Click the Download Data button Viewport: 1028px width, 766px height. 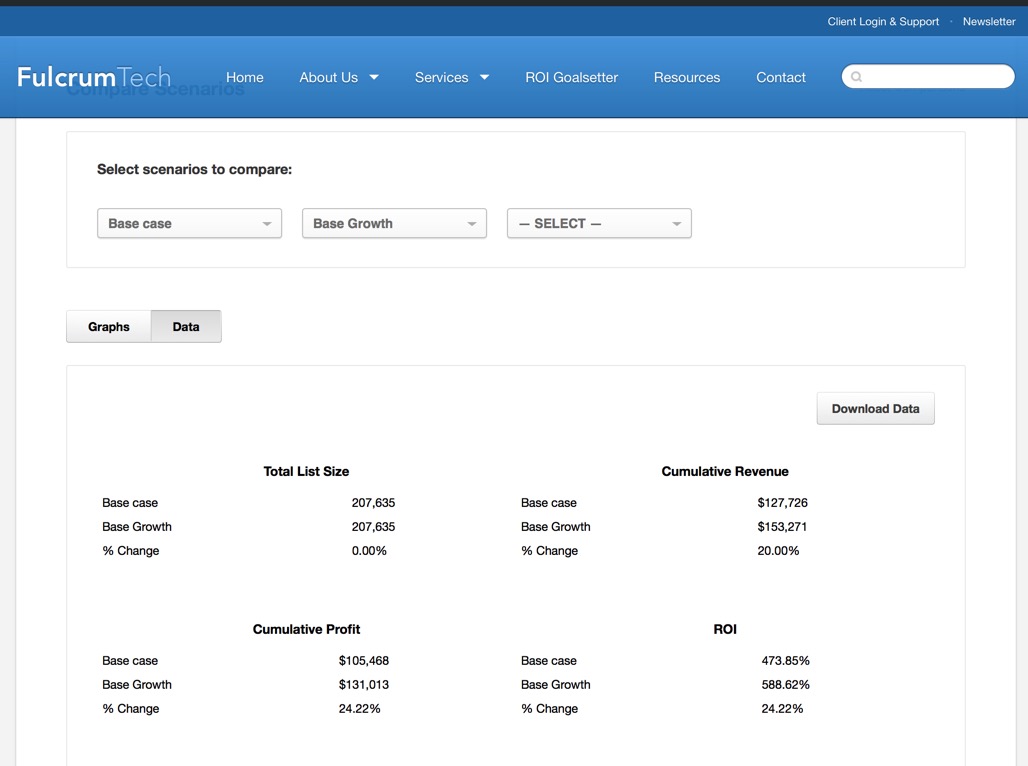pyautogui.click(x=875, y=408)
